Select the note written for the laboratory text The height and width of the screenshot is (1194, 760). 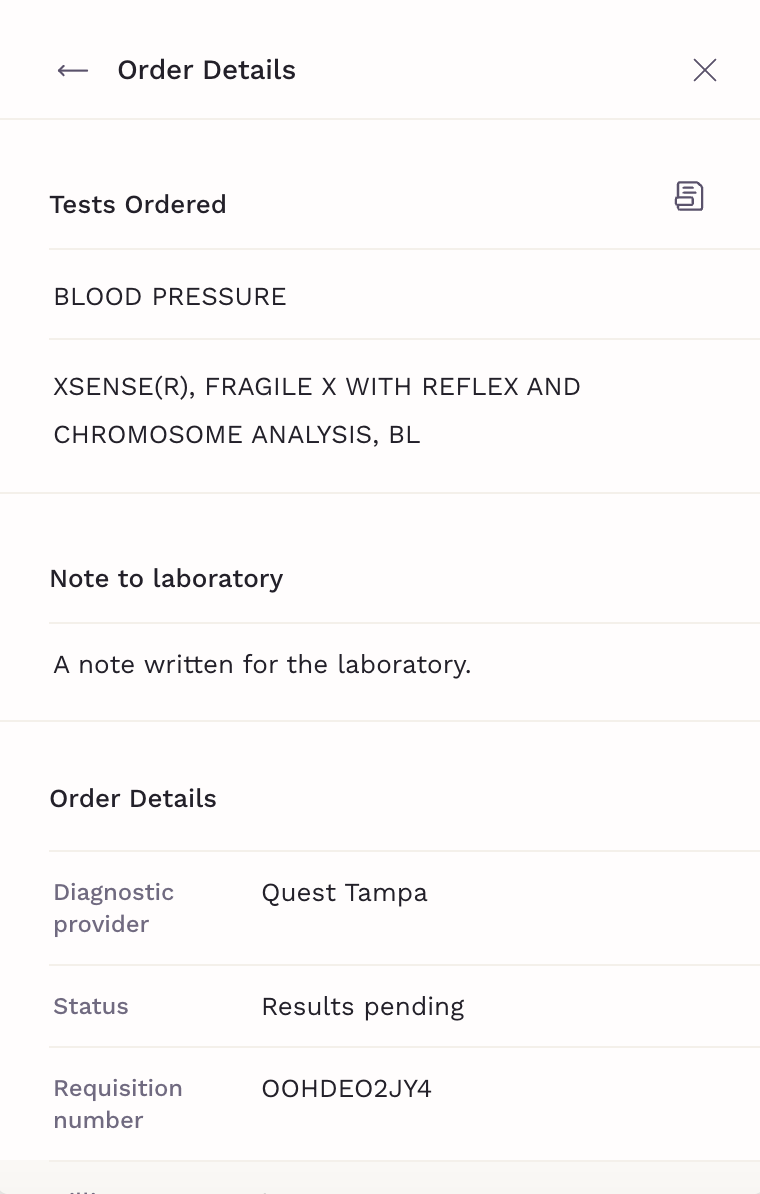(x=262, y=665)
